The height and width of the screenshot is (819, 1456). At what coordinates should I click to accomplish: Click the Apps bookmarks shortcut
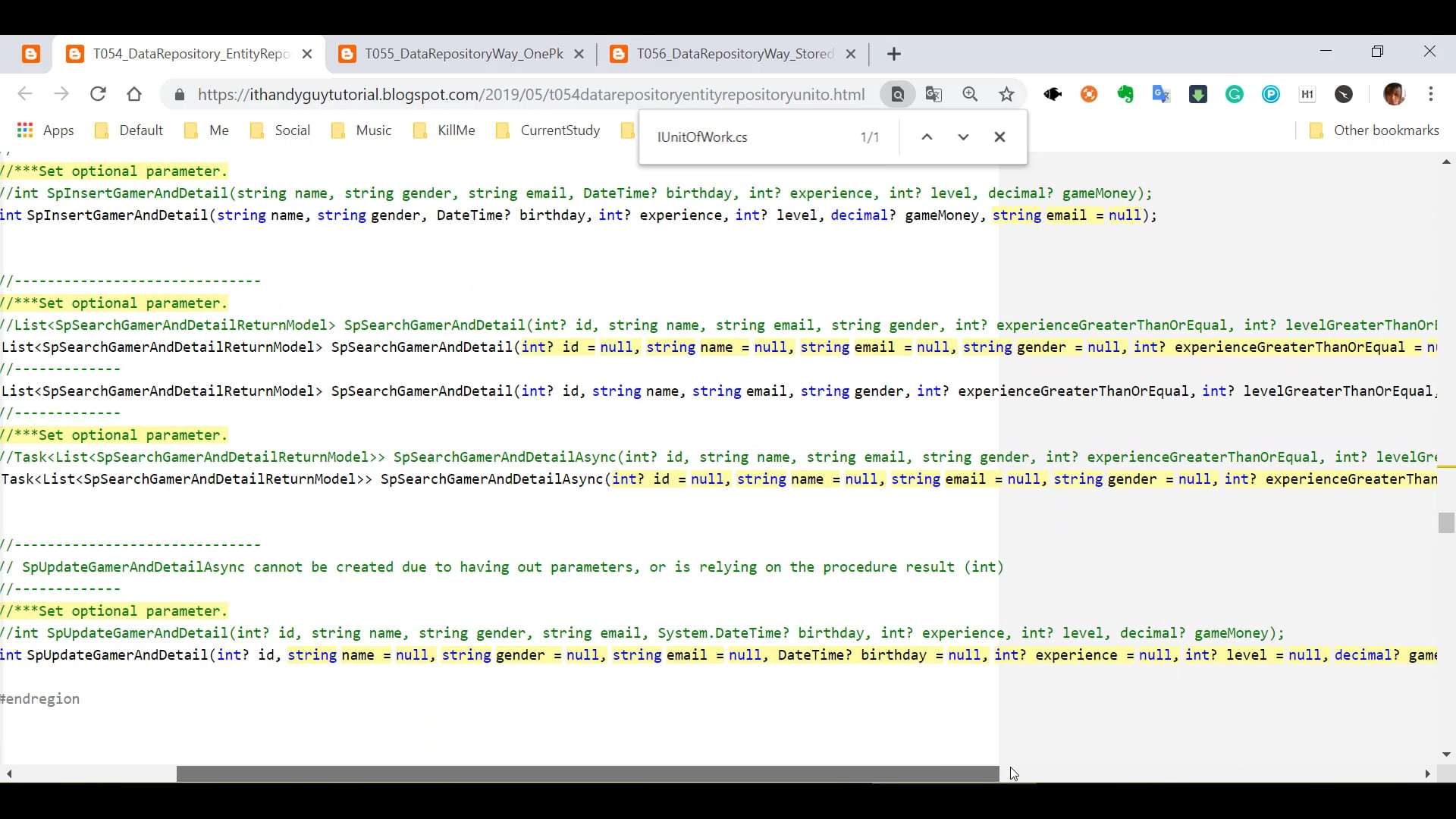click(x=45, y=130)
